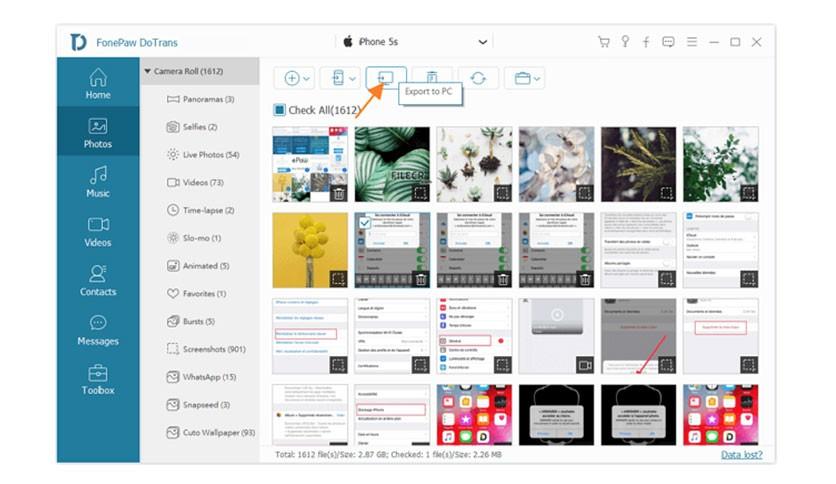Select the WhatsApp (15) album

[x=200, y=377]
